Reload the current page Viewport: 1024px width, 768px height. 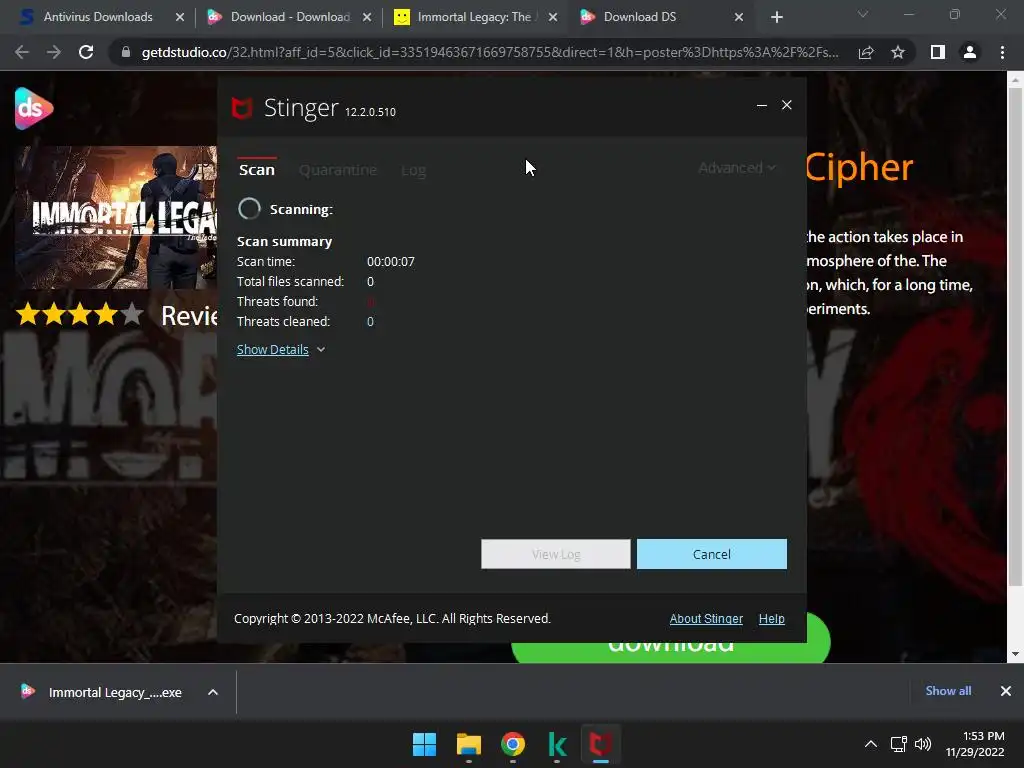coord(86,52)
